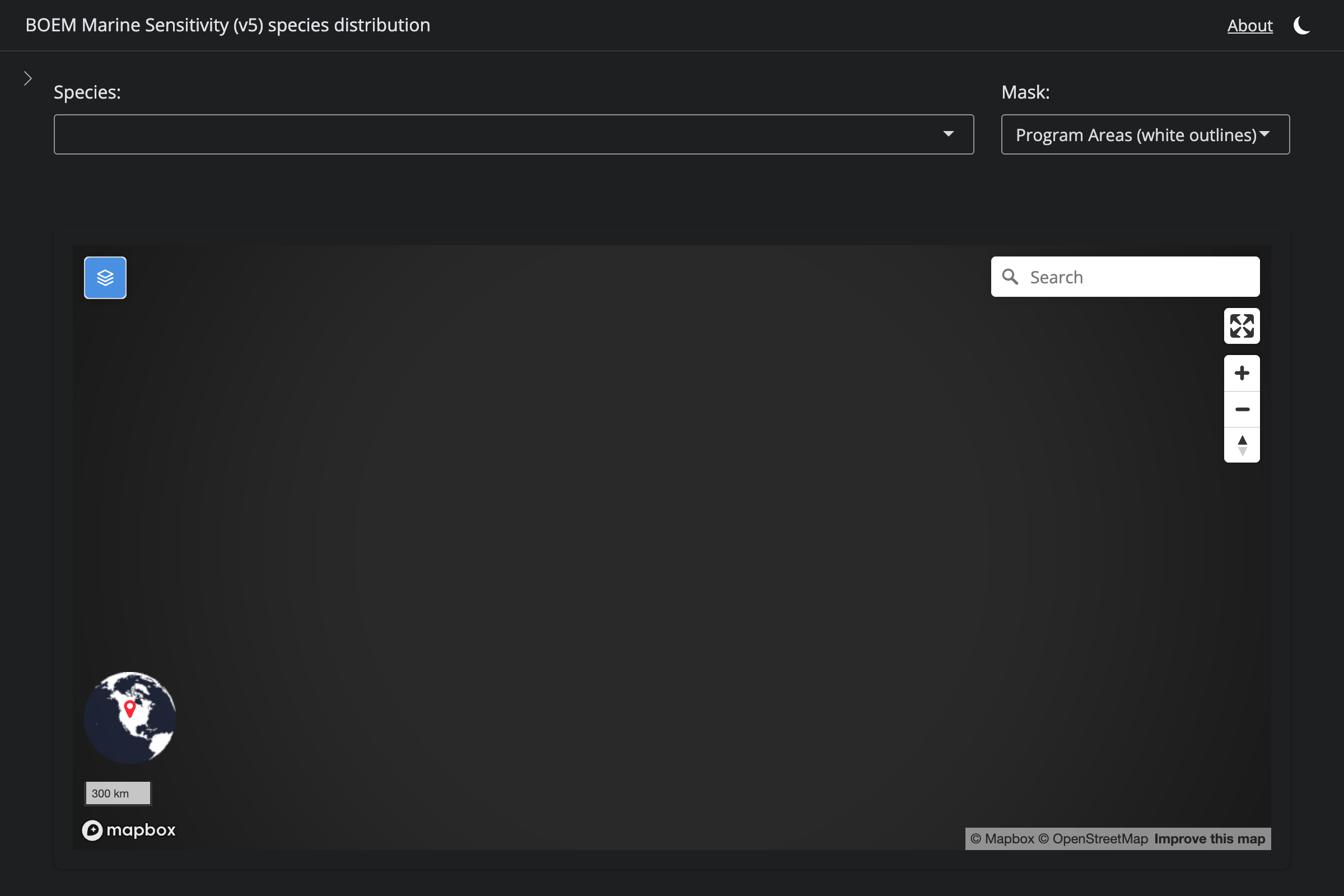Viewport: 1344px width, 896px height.
Task: Enter fullscreen map mode
Action: (x=1241, y=326)
